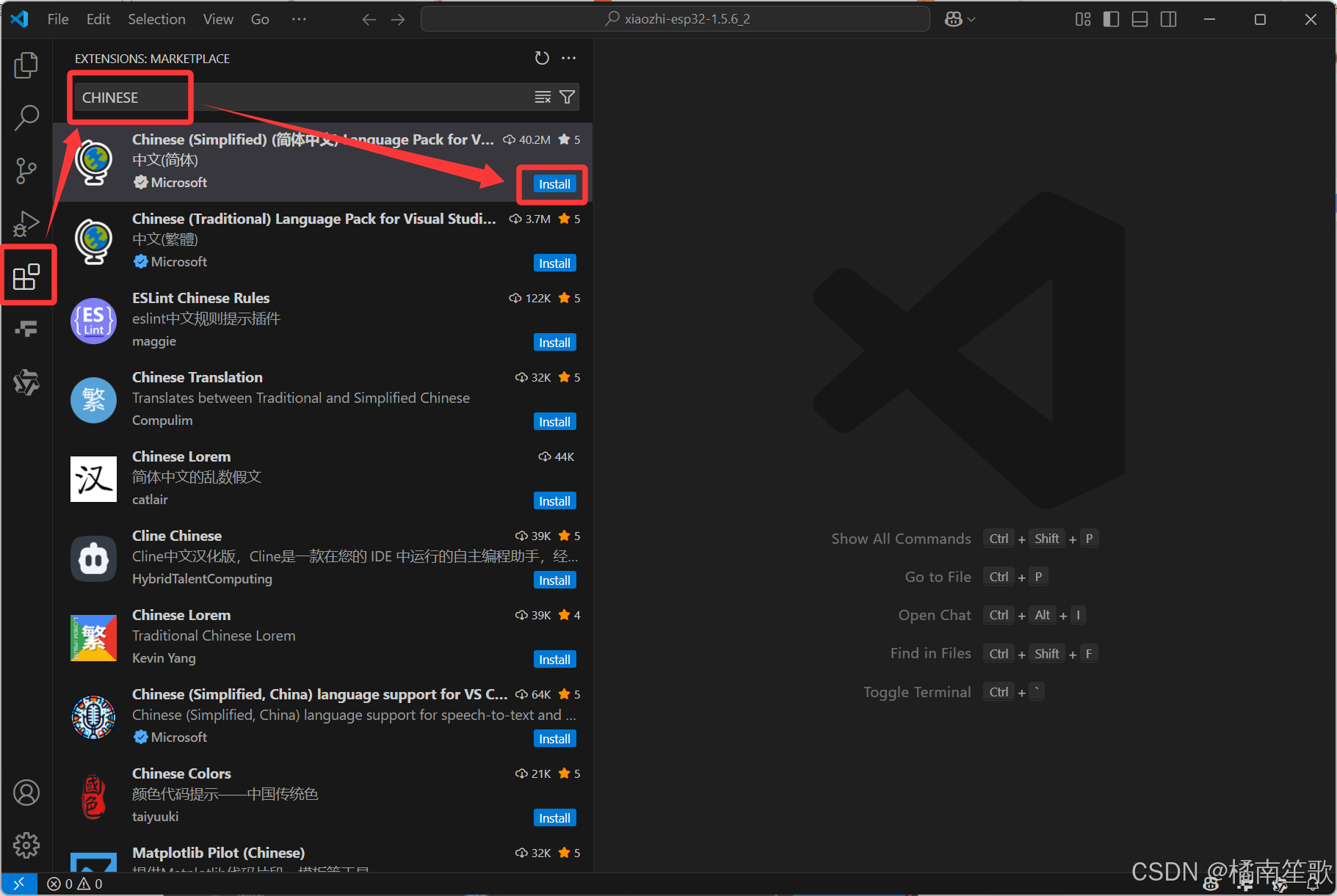Viewport: 1337px width, 896px height.
Task: Install Chinese (Simplified) Language Pack
Action: click(x=554, y=184)
